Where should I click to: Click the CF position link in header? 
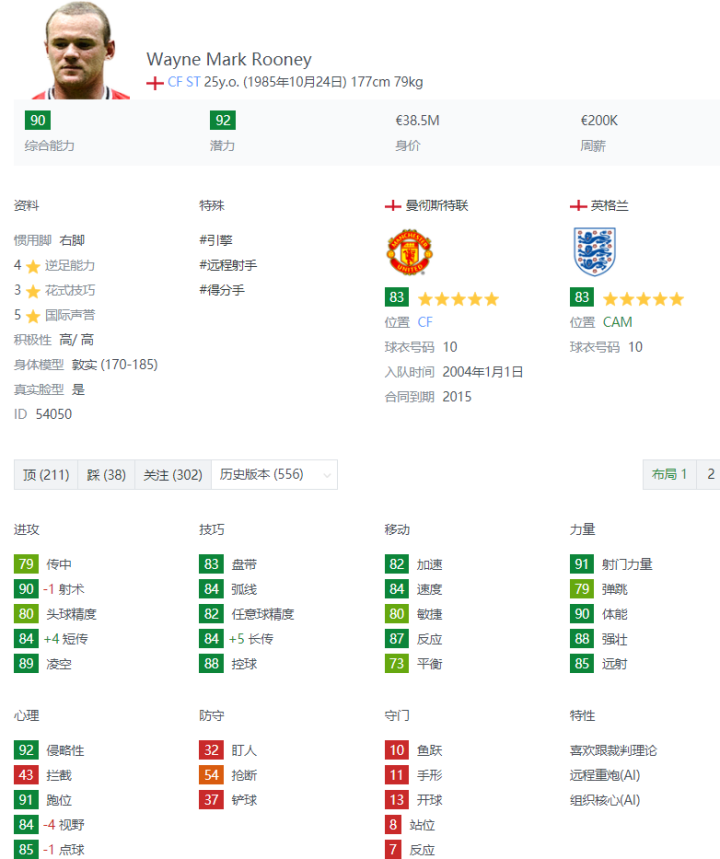click(175, 83)
